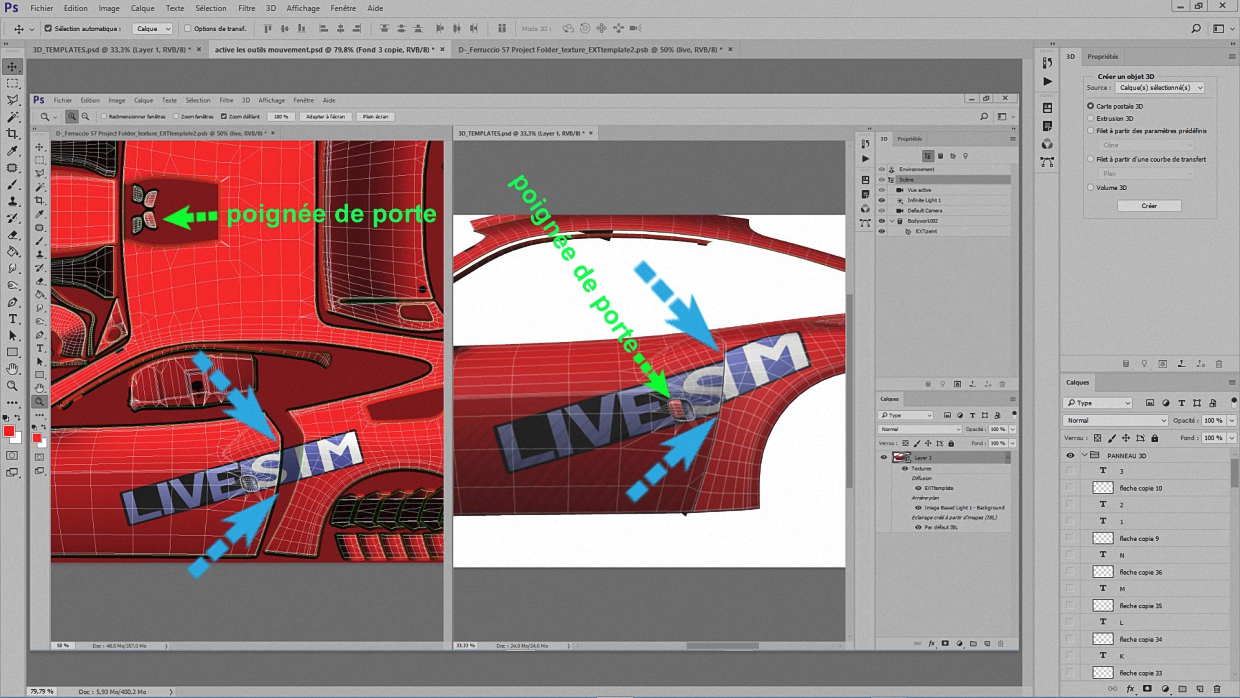Select the Clone Stamp tool in the outer toolbox

click(13, 201)
